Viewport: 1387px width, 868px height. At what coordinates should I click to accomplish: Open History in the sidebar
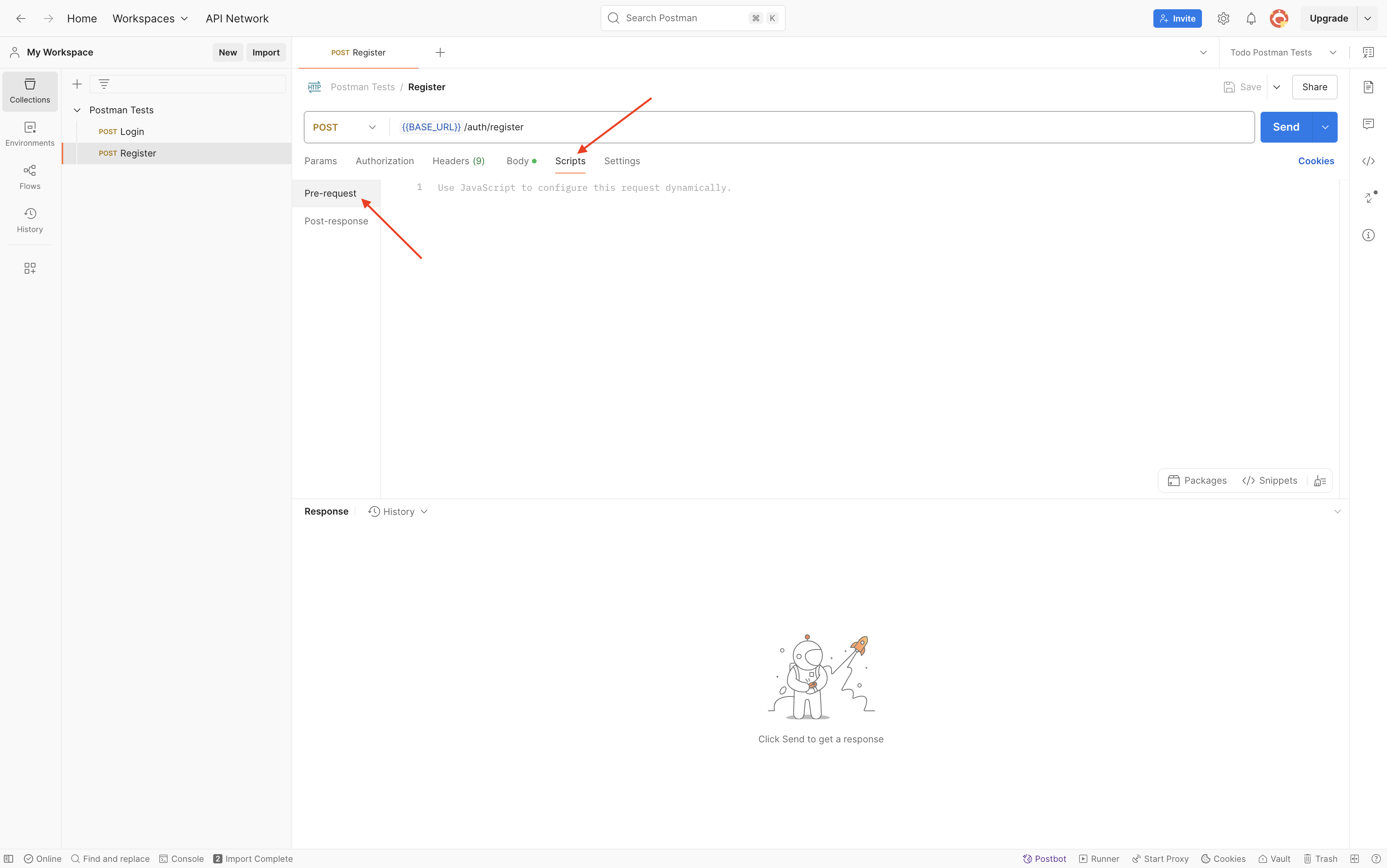pos(30,220)
